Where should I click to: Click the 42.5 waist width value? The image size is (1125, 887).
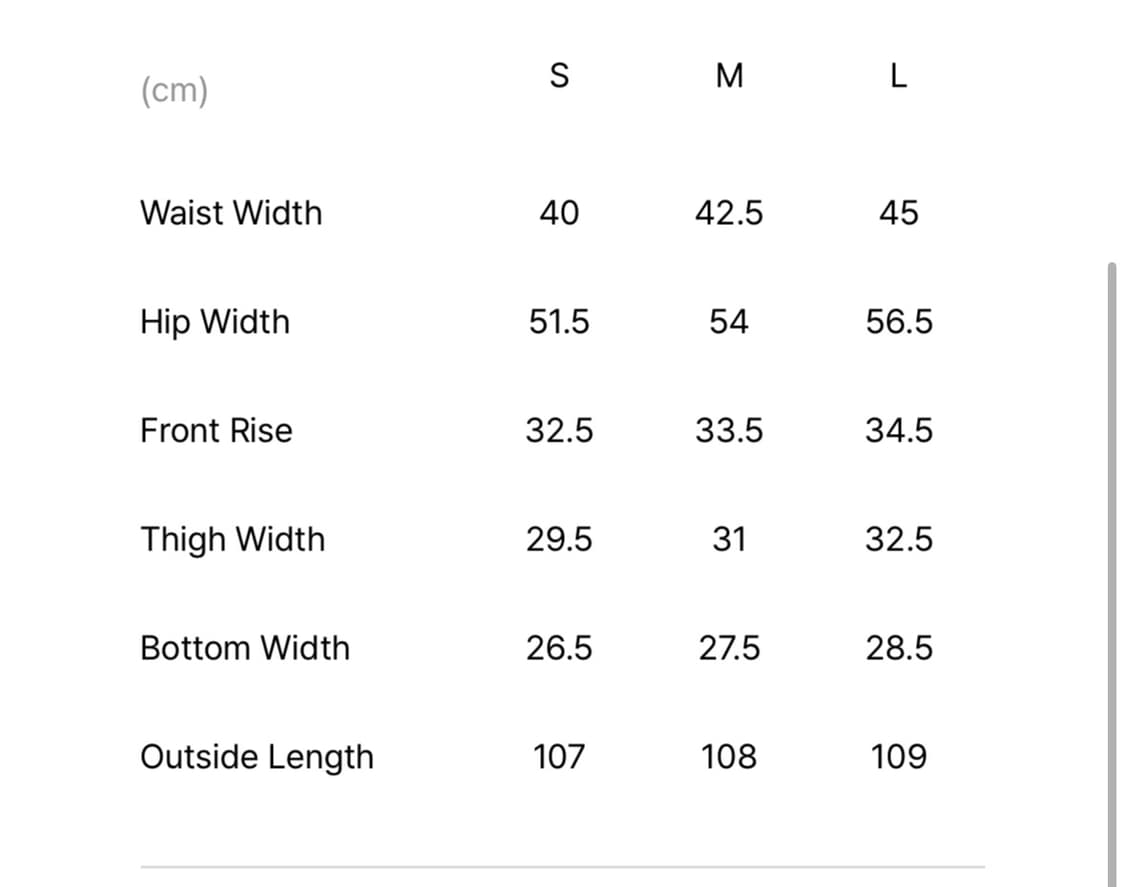point(729,213)
